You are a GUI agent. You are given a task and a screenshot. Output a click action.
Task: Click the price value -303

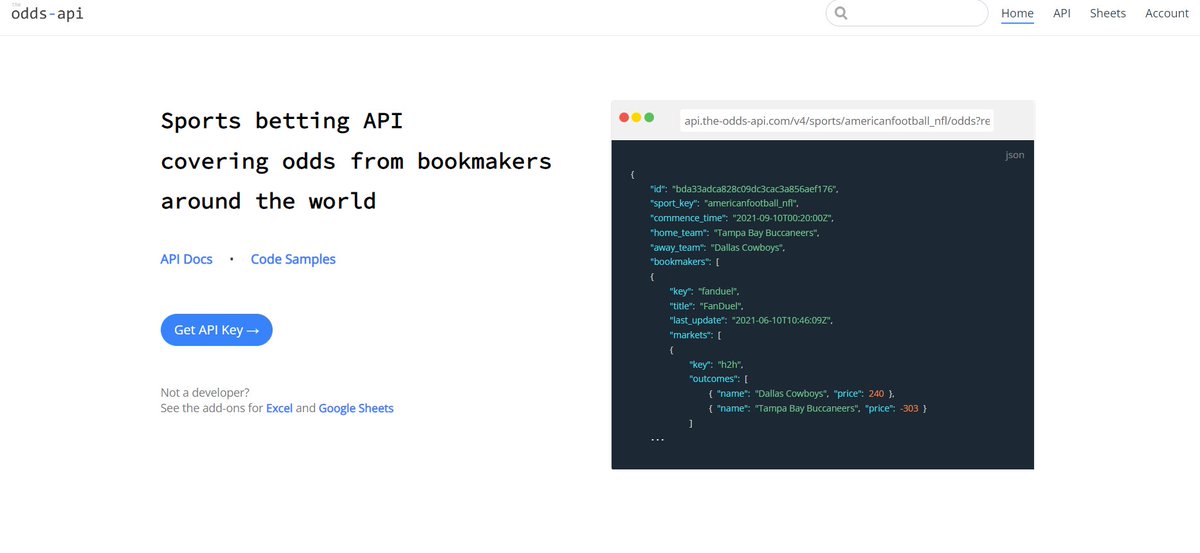click(x=910, y=408)
